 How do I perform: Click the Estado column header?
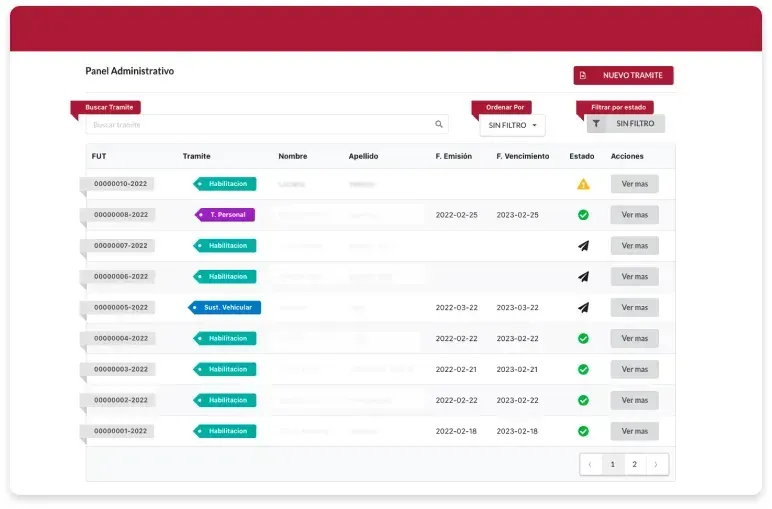point(581,156)
